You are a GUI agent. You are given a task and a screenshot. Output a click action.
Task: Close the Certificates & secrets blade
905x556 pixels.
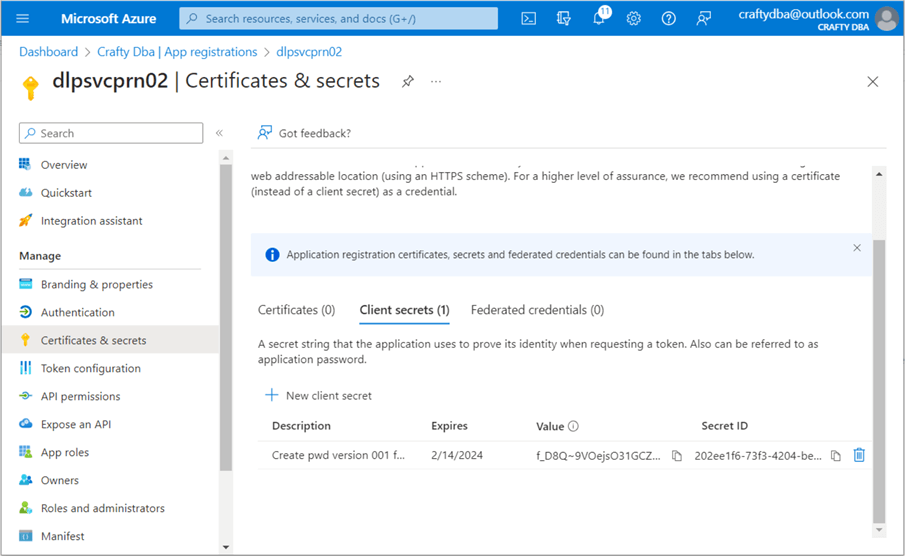coord(873,81)
